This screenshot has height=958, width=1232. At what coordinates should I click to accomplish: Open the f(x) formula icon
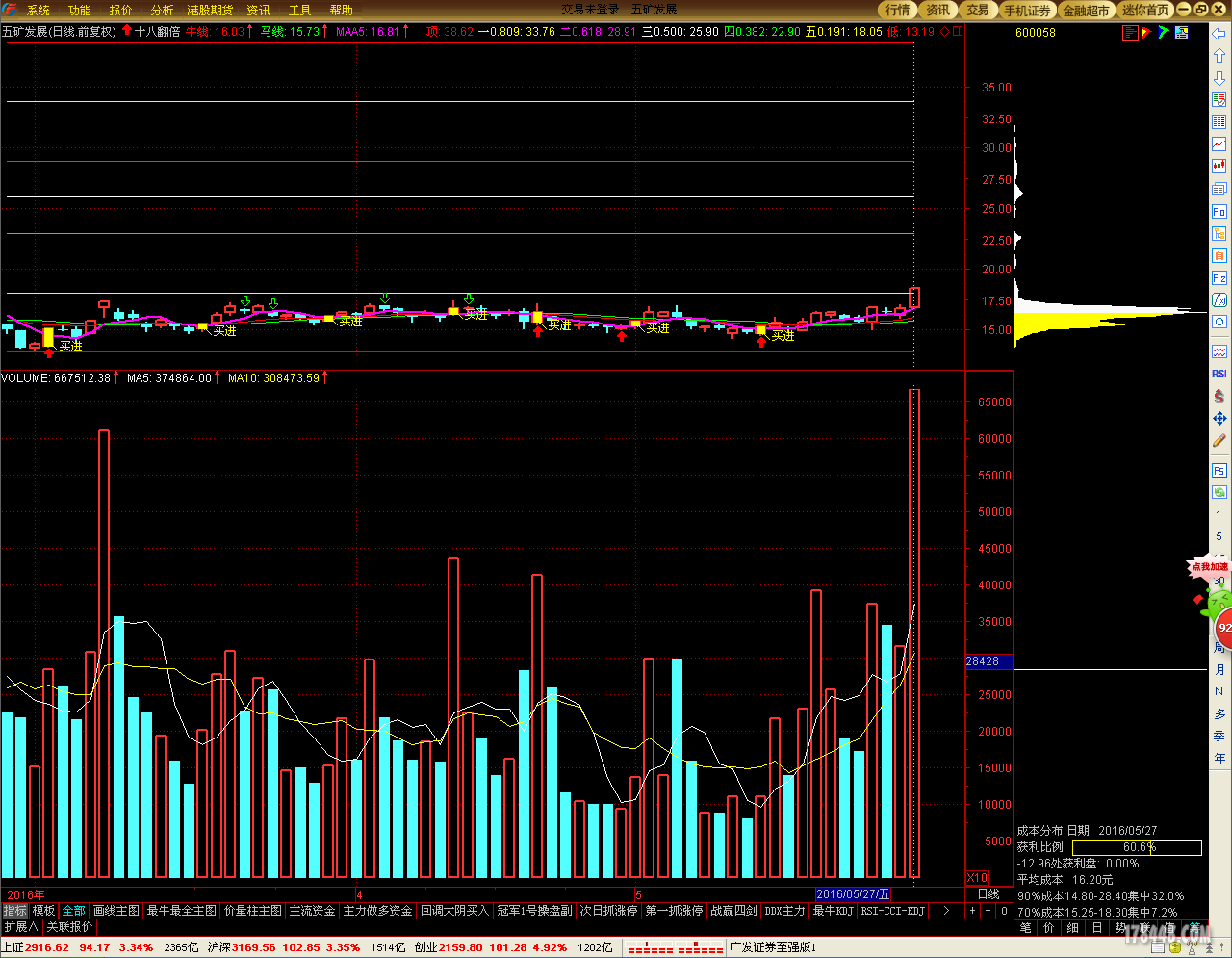[1219, 299]
